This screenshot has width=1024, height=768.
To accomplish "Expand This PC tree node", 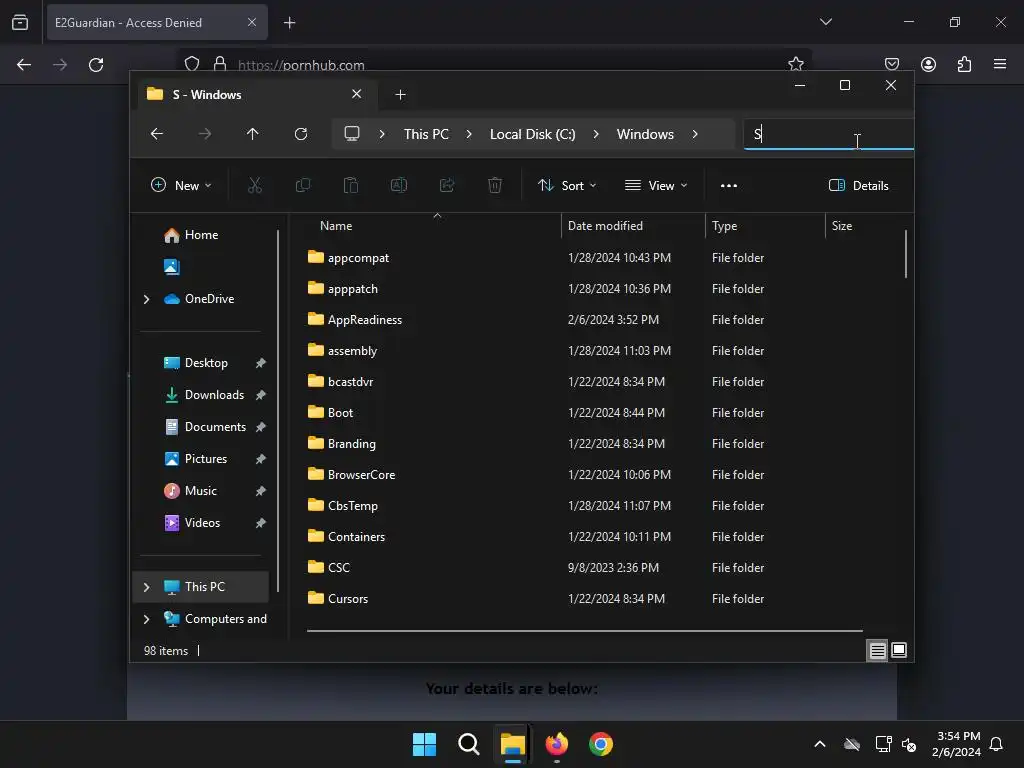I will 146,587.
